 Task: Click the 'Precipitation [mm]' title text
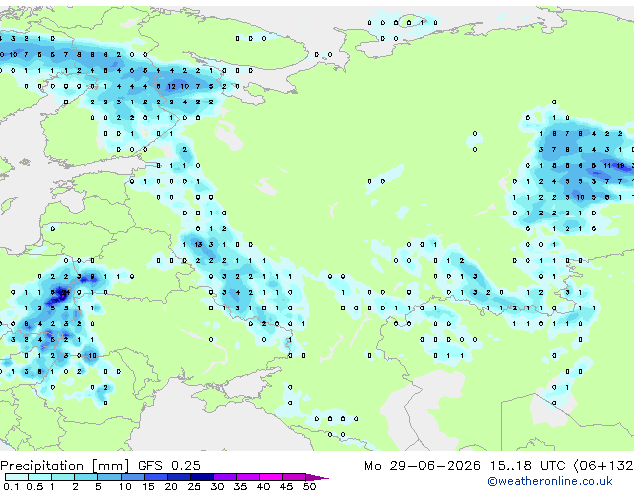65,466
